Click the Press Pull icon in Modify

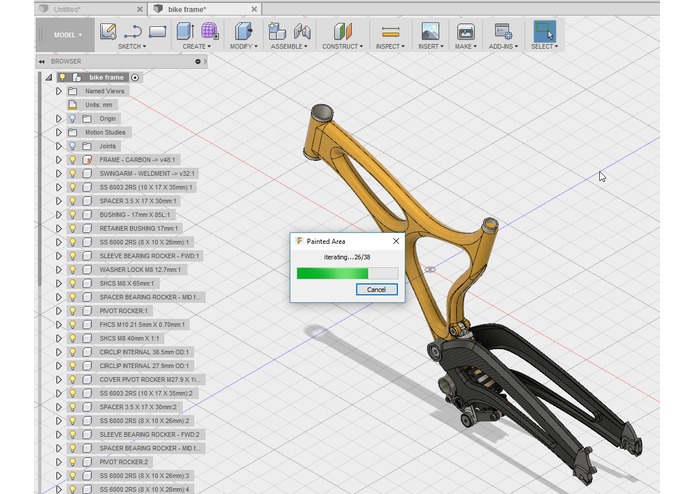click(x=243, y=31)
